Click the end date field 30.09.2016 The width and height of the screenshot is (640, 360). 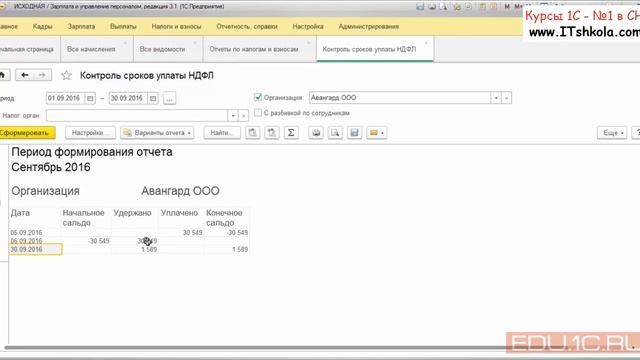(x=128, y=98)
